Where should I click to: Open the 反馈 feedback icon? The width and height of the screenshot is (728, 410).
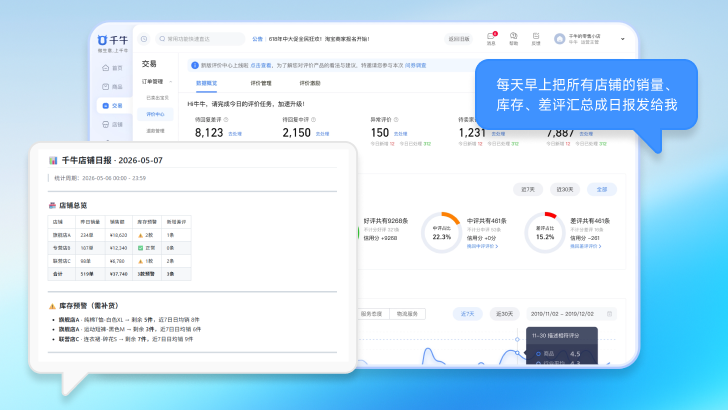tap(536, 39)
